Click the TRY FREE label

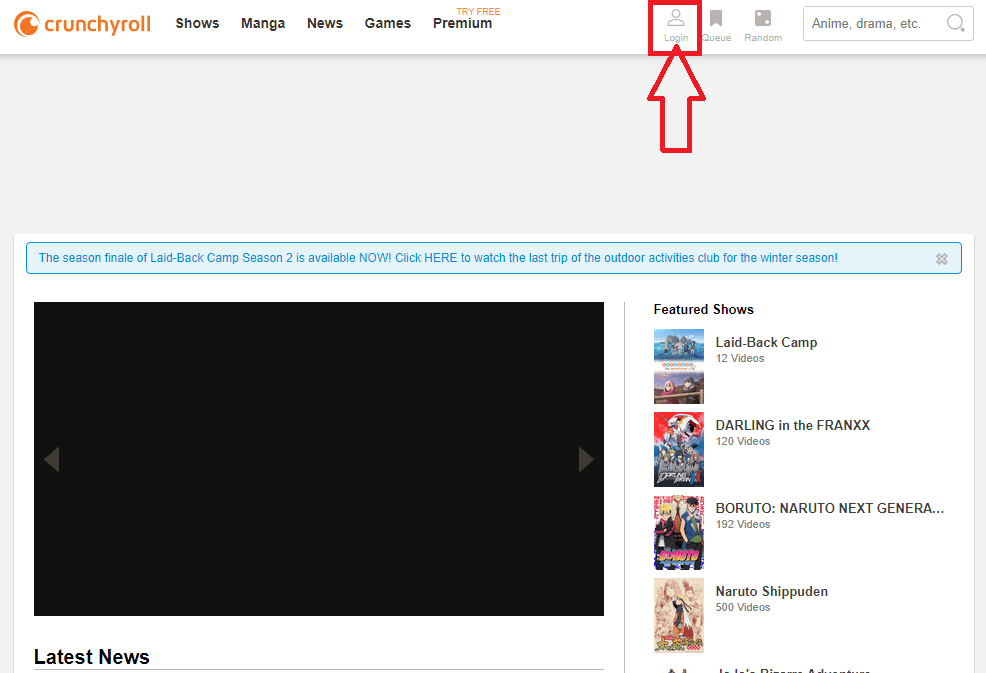point(479,11)
